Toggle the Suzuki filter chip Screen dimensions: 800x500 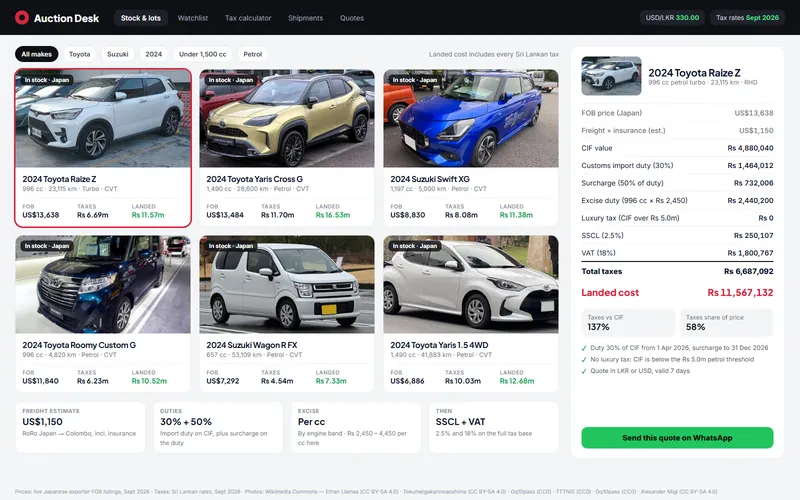coord(118,54)
